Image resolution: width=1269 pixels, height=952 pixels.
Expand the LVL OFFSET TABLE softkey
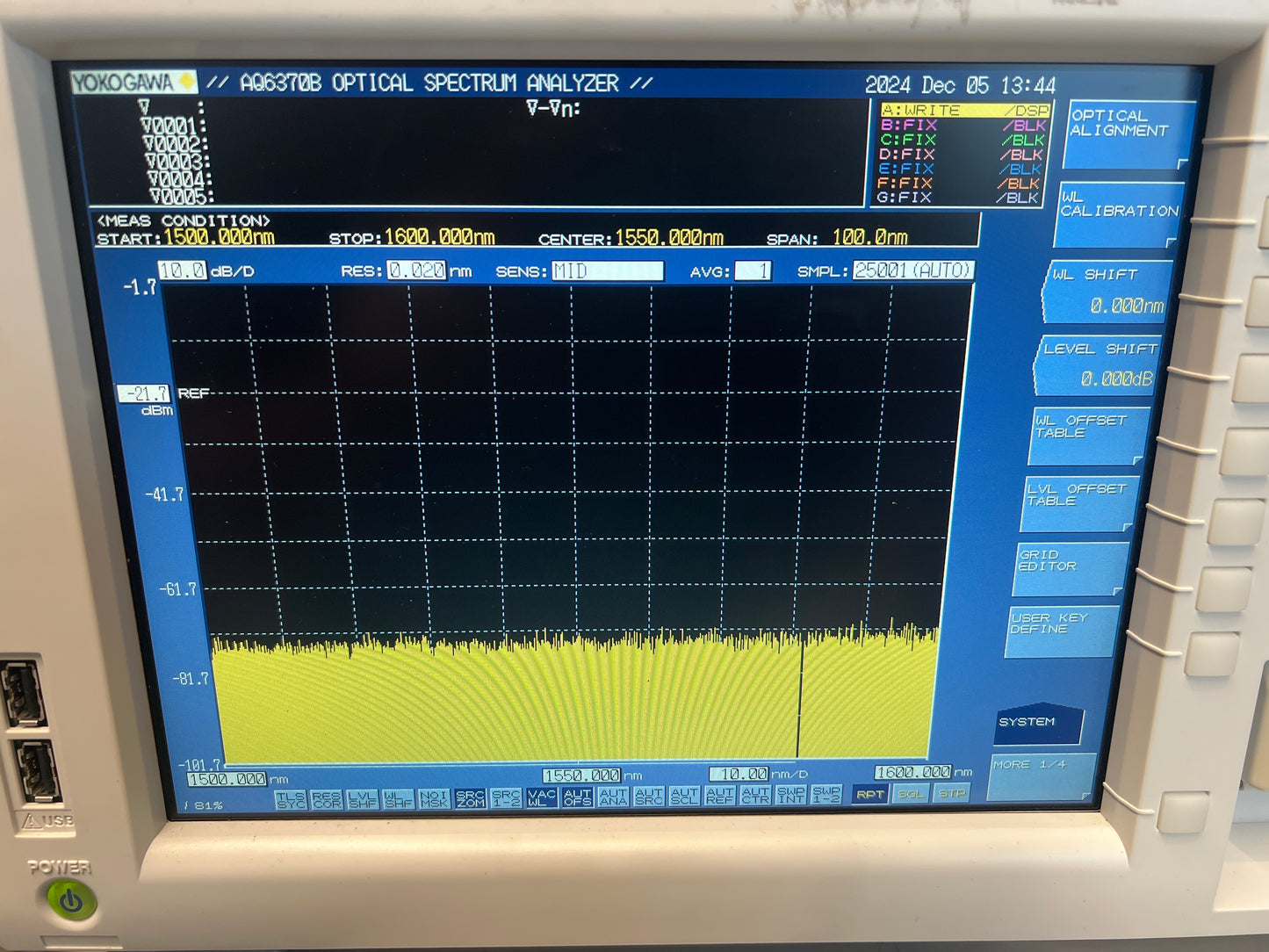(1080, 504)
